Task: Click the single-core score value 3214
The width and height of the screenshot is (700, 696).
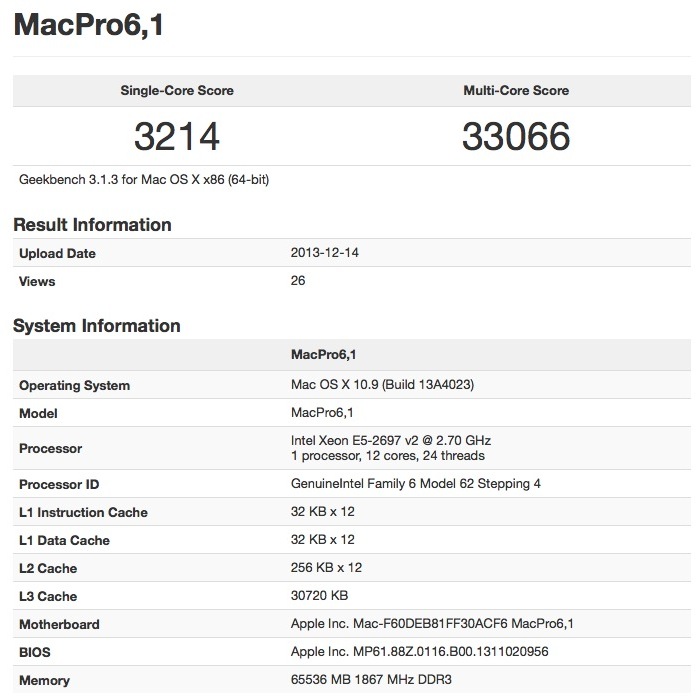Action: (177, 136)
